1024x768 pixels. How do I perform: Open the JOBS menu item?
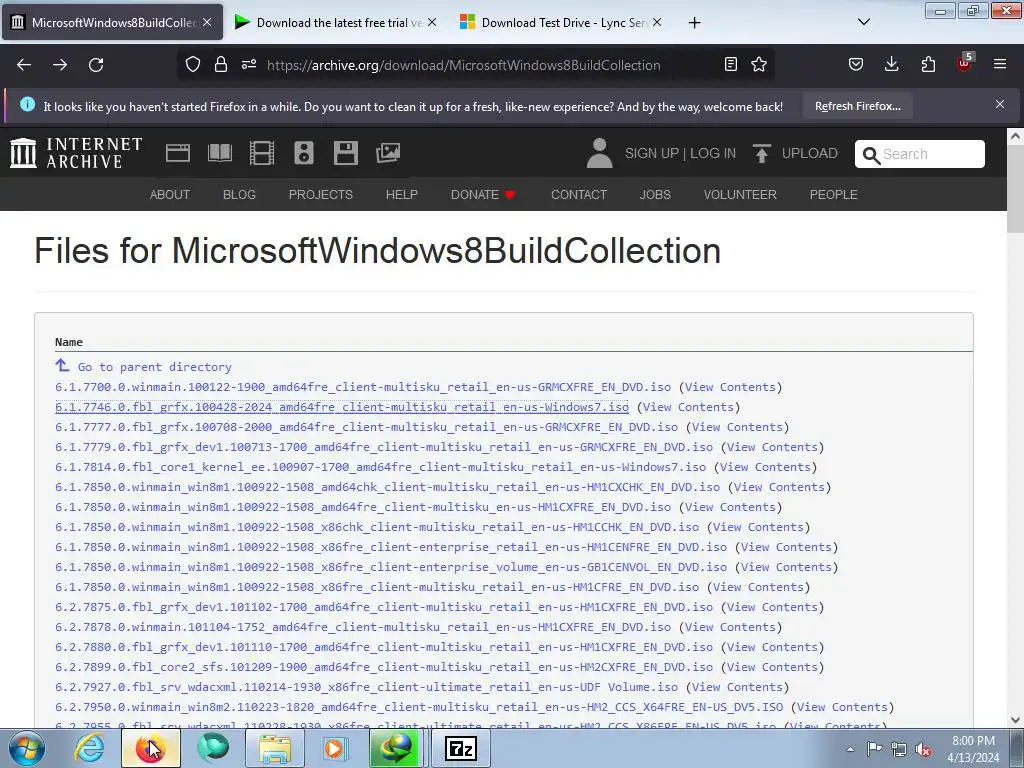coord(655,195)
